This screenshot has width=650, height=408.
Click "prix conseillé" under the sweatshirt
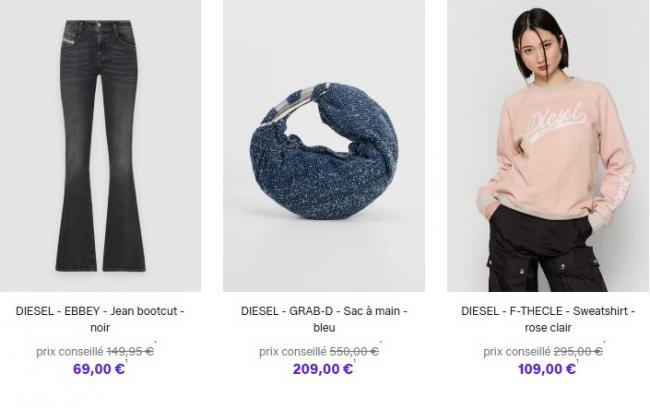pos(517,352)
